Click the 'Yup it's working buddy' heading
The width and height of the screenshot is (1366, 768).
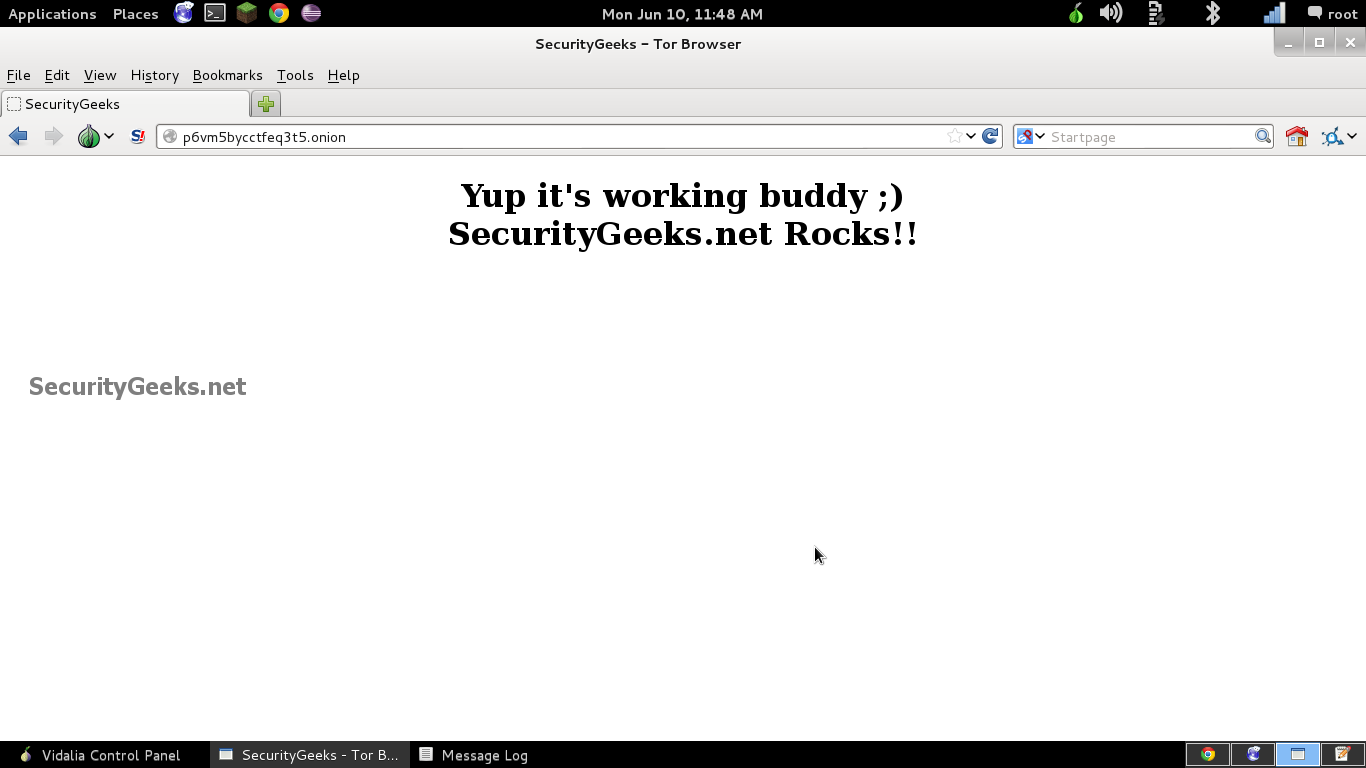tap(682, 195)
